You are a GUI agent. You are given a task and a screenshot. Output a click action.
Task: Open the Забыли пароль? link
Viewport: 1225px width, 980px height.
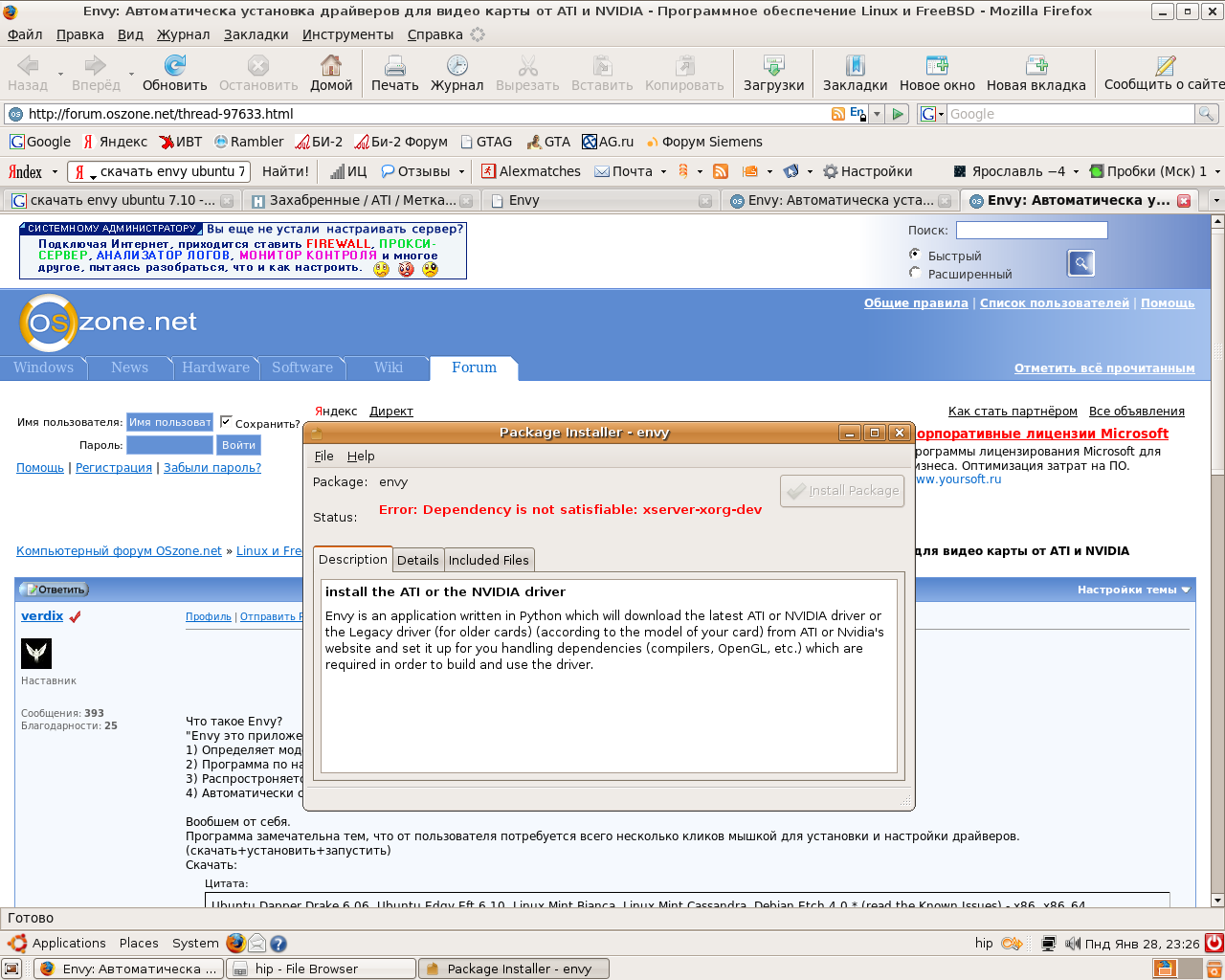coord(212,468)
